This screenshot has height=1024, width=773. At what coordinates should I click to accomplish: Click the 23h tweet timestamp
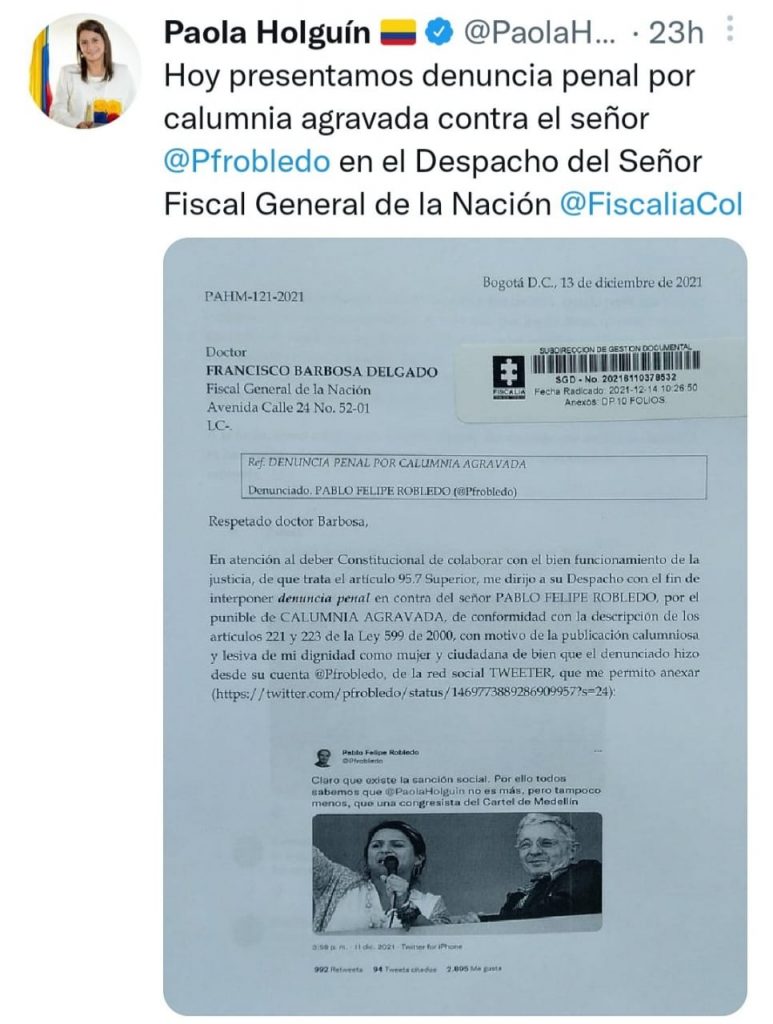point(676,32)
